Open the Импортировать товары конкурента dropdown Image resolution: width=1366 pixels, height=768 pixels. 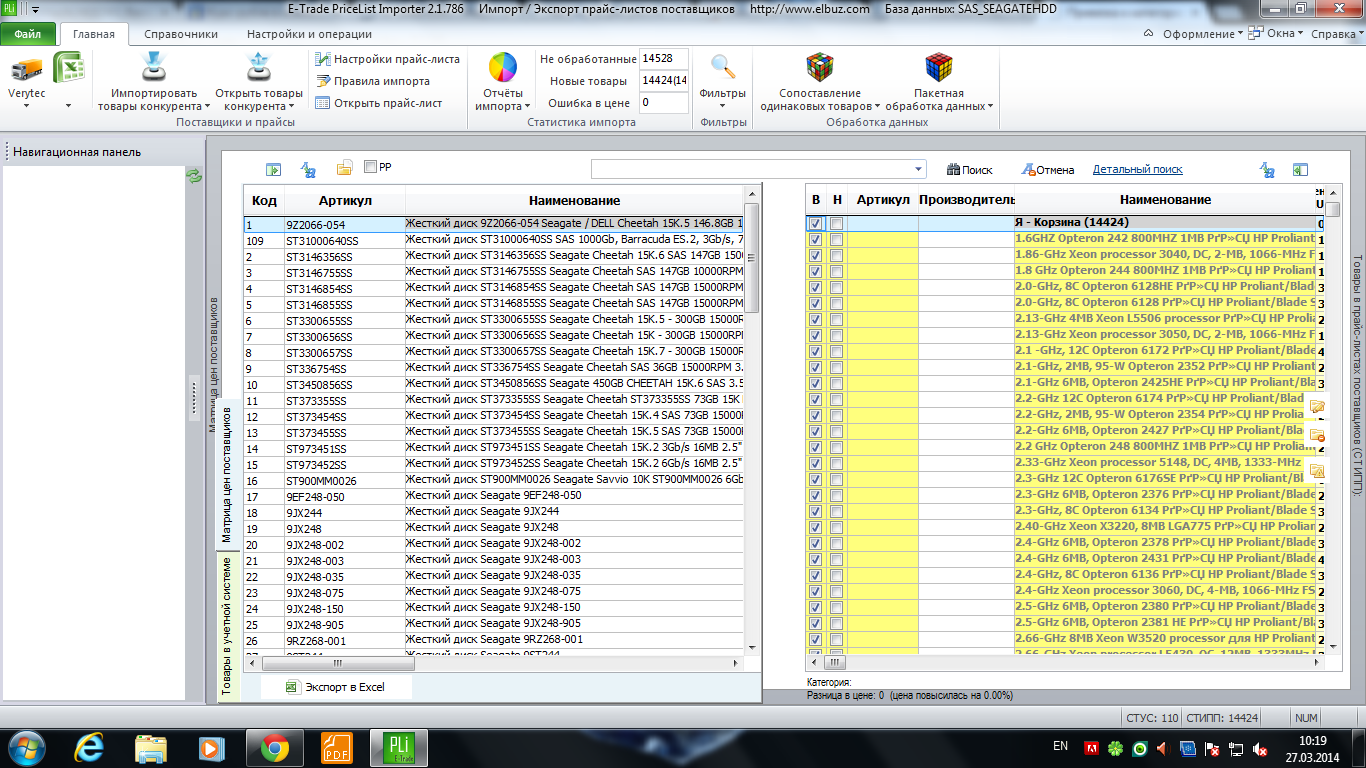(x=207, y=107)
